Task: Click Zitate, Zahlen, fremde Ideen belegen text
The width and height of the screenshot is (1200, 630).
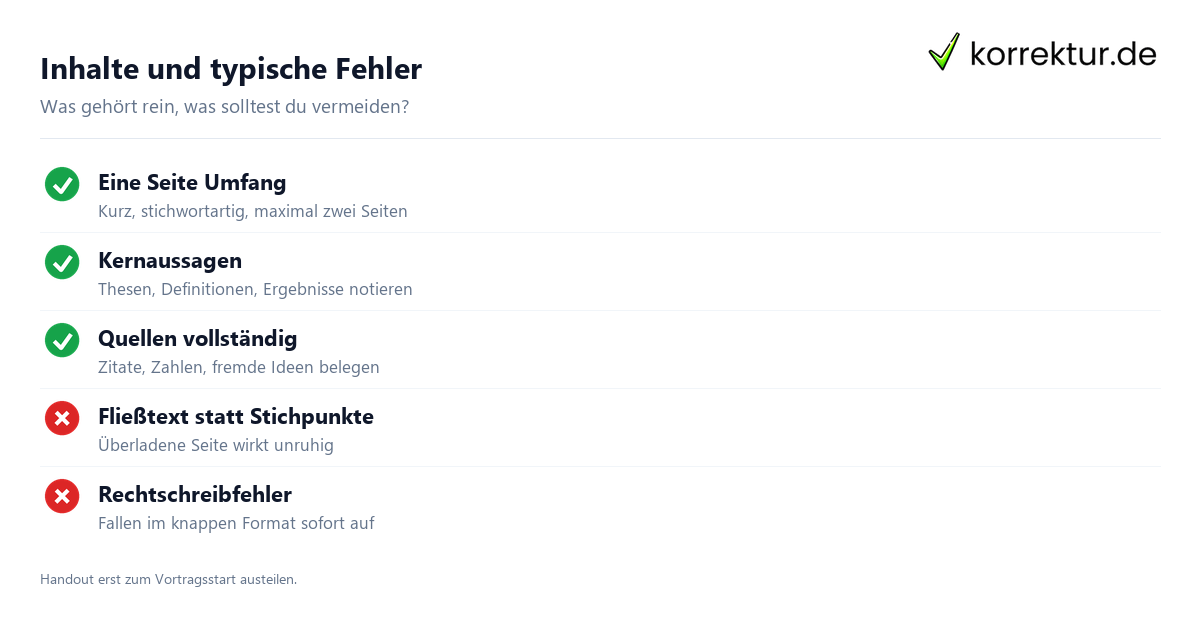Action: (239, 368)
